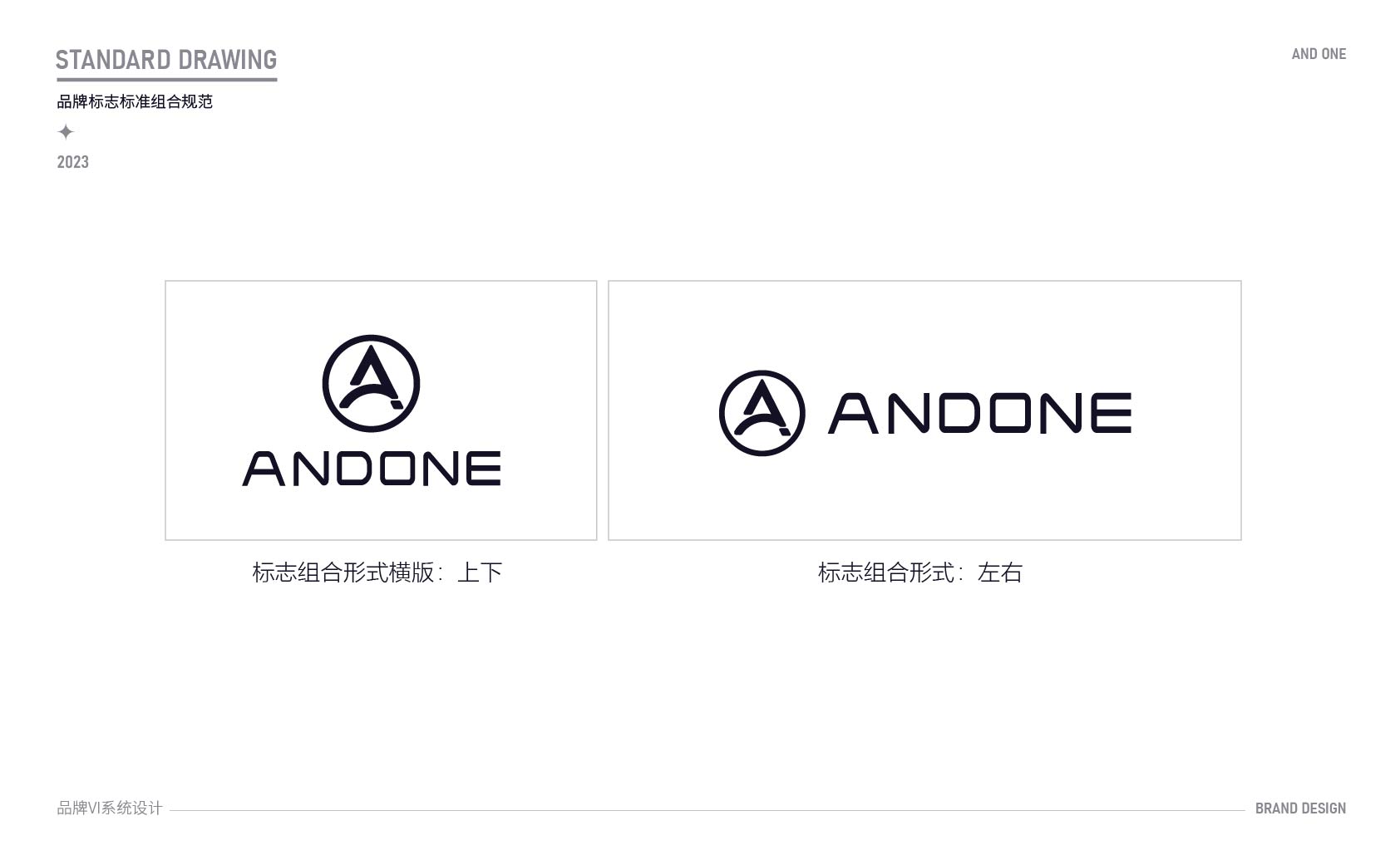Click the STANDARD DRAWING heading

166,60
